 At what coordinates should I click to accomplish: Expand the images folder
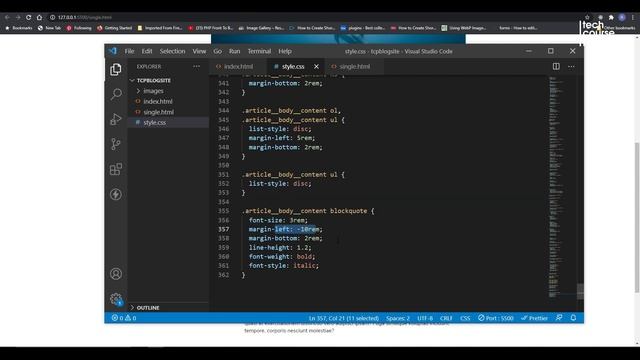point(153,91)
